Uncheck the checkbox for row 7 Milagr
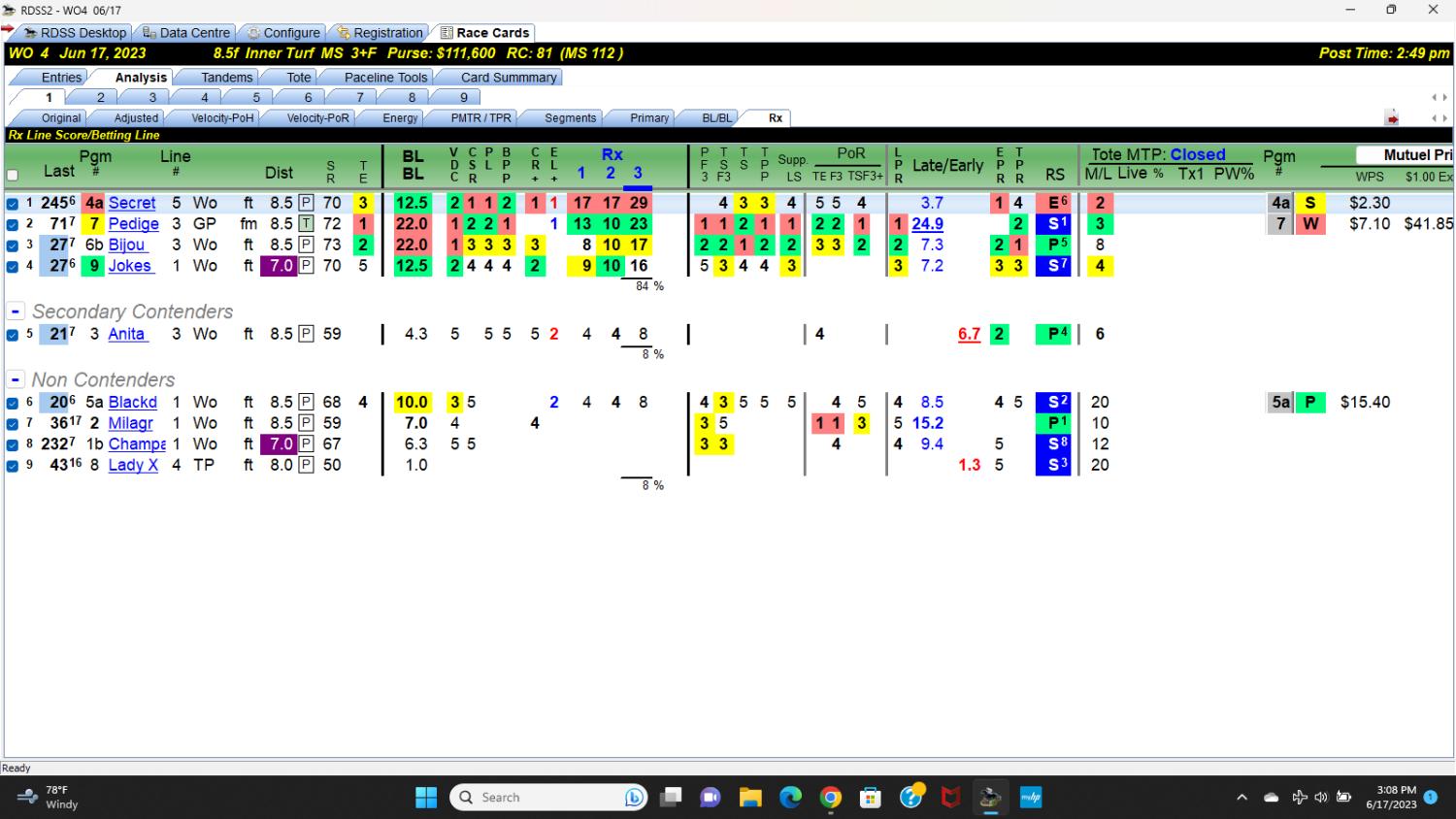Screen dimensions: 1456x819 (13, 424)
